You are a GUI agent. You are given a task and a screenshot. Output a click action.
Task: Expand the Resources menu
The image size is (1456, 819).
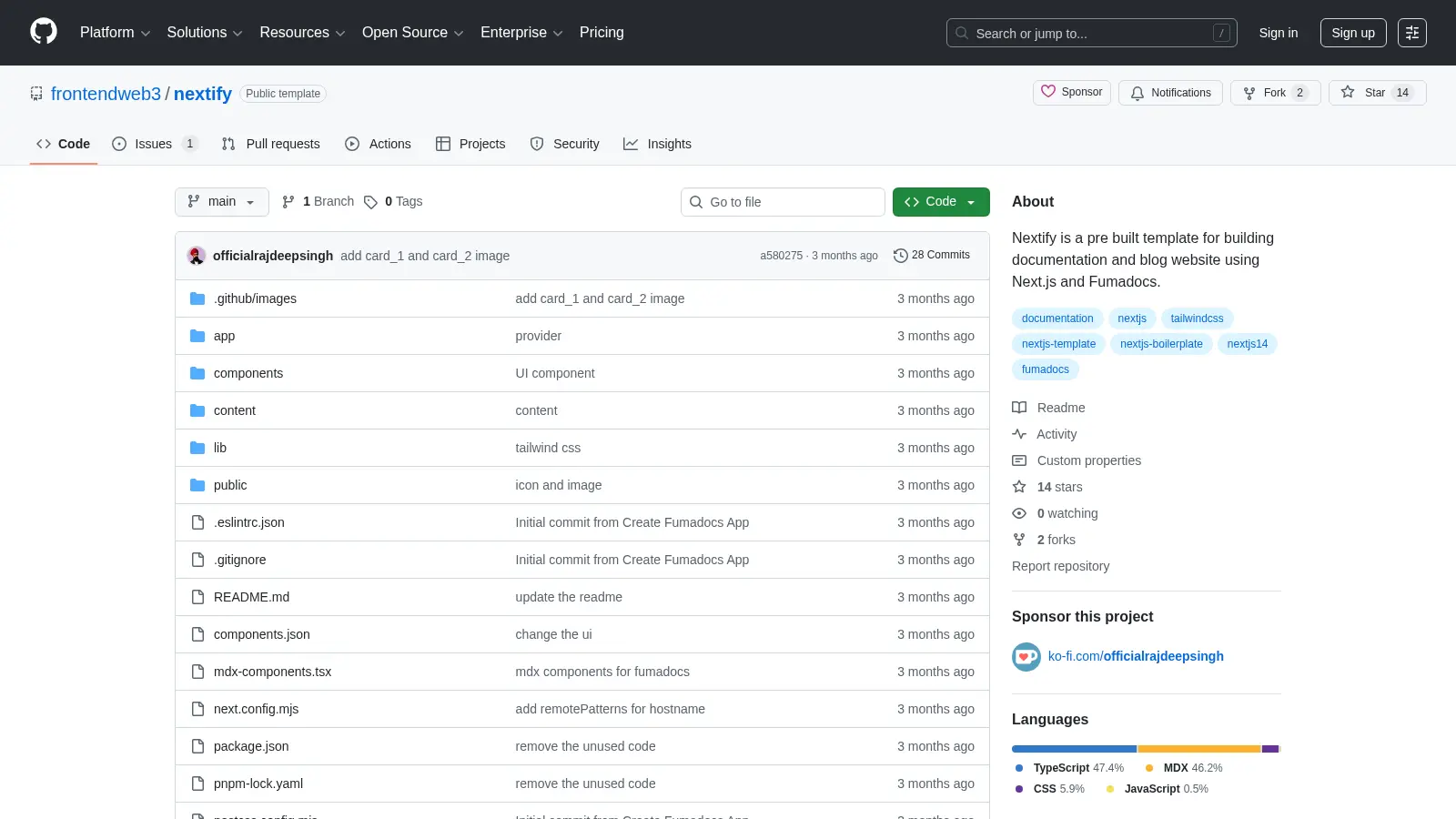[x=302, y=33]
